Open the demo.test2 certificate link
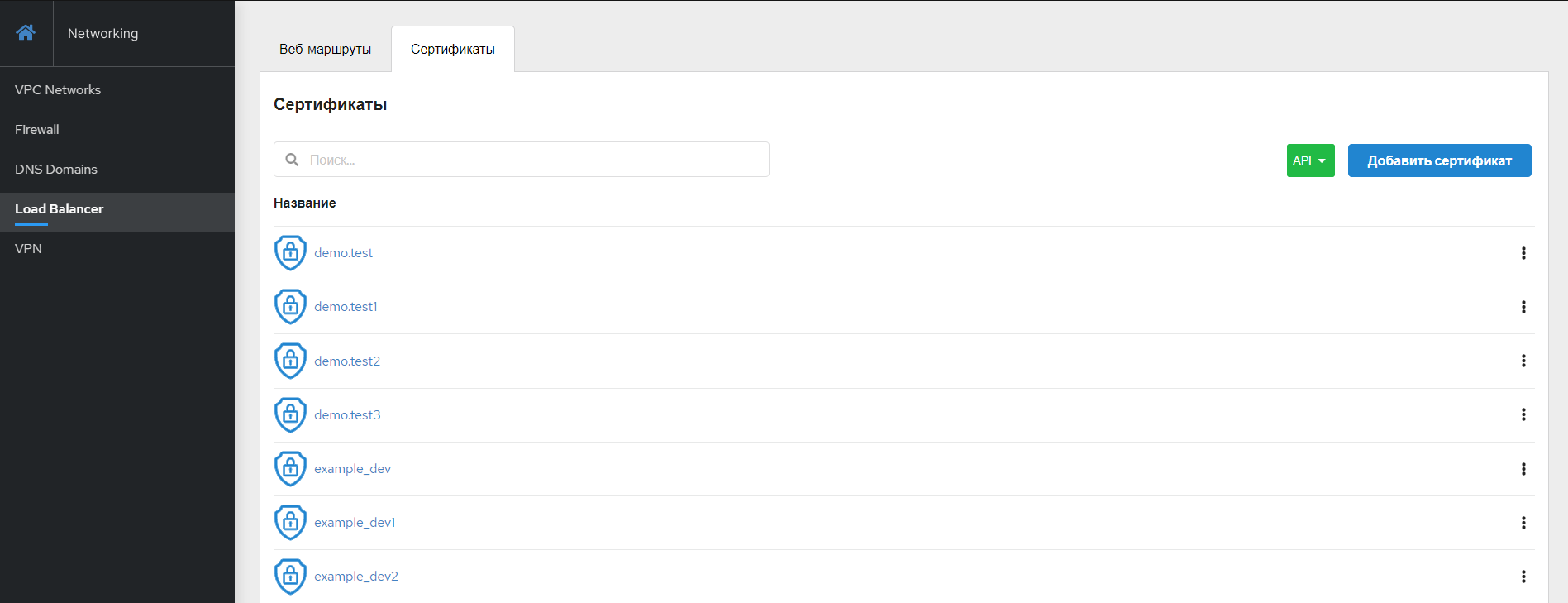Viewport: 1568px width, 603px height. (x=347, y=361)
